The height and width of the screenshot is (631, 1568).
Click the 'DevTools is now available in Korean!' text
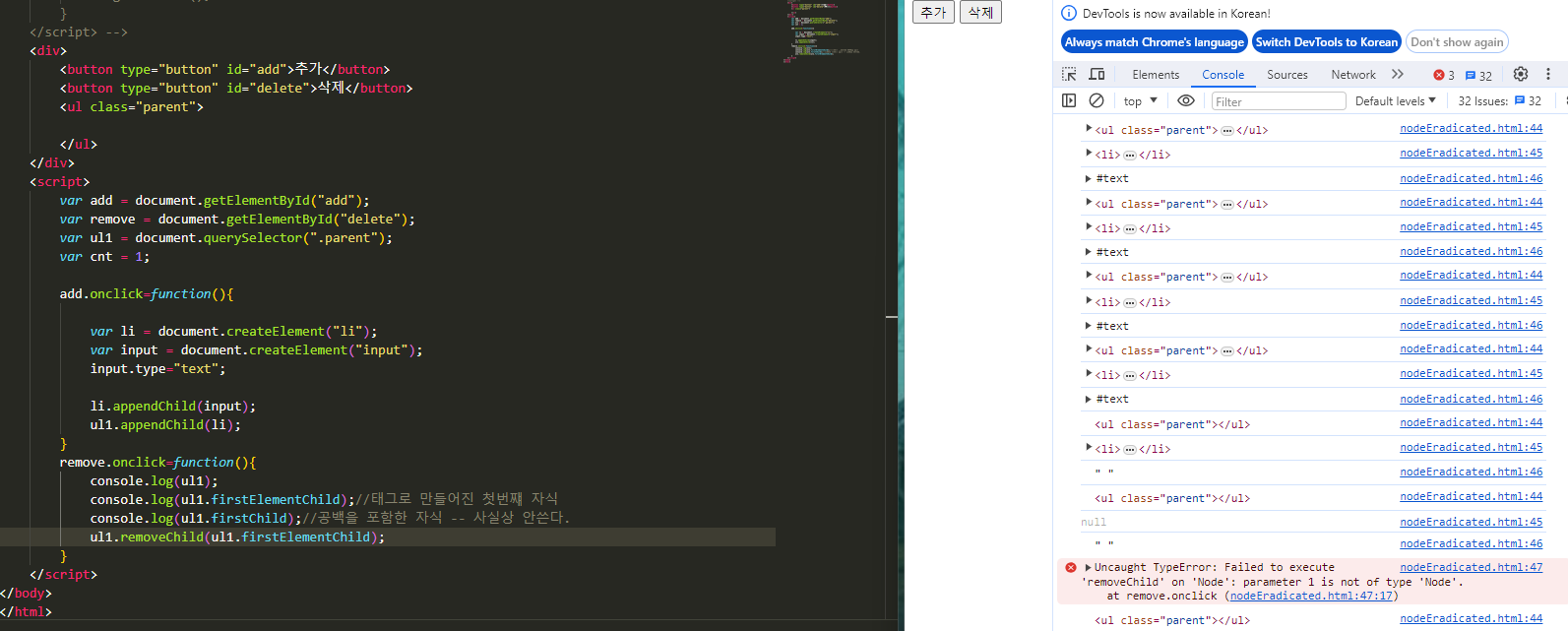(x=1176, y=14)
